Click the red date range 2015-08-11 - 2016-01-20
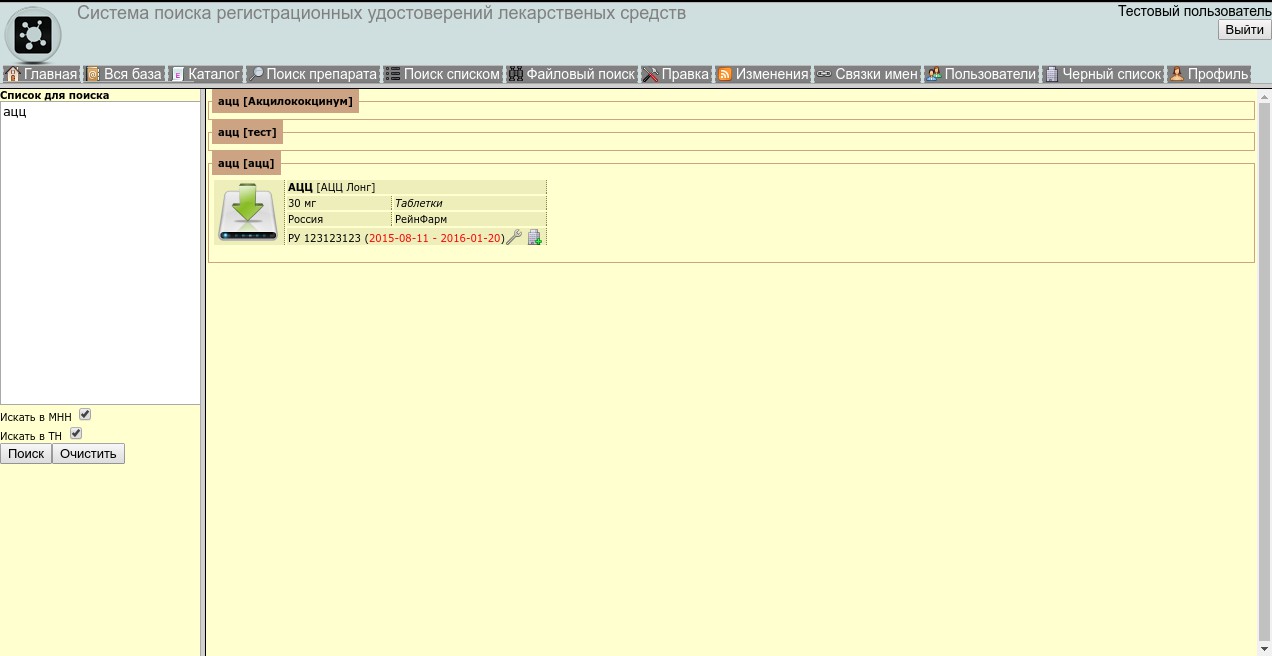This screenshot has width=1272, height=656. 435,239
